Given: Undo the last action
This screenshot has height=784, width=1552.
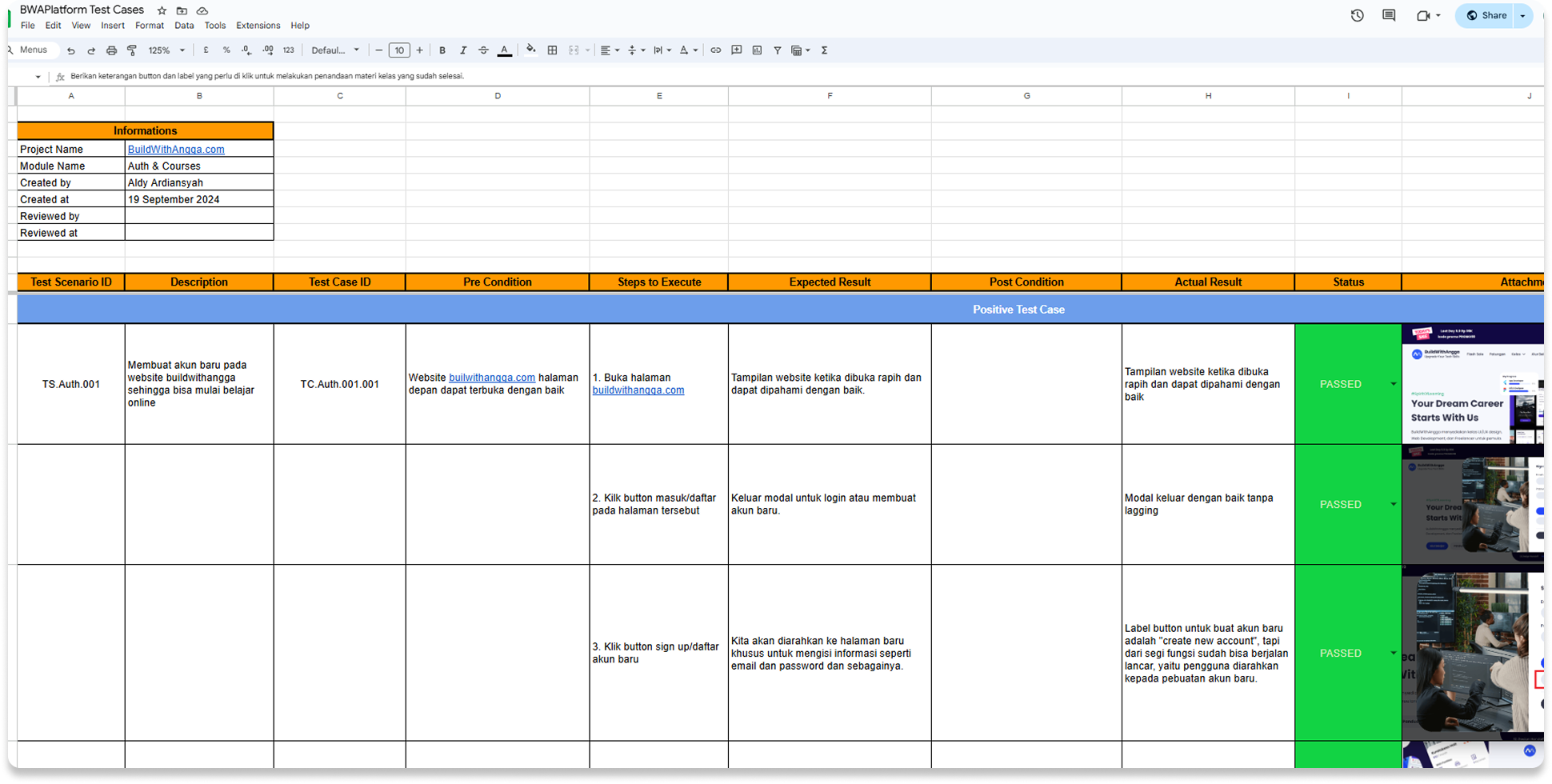Looking at the screenshot, I should 71,50.
